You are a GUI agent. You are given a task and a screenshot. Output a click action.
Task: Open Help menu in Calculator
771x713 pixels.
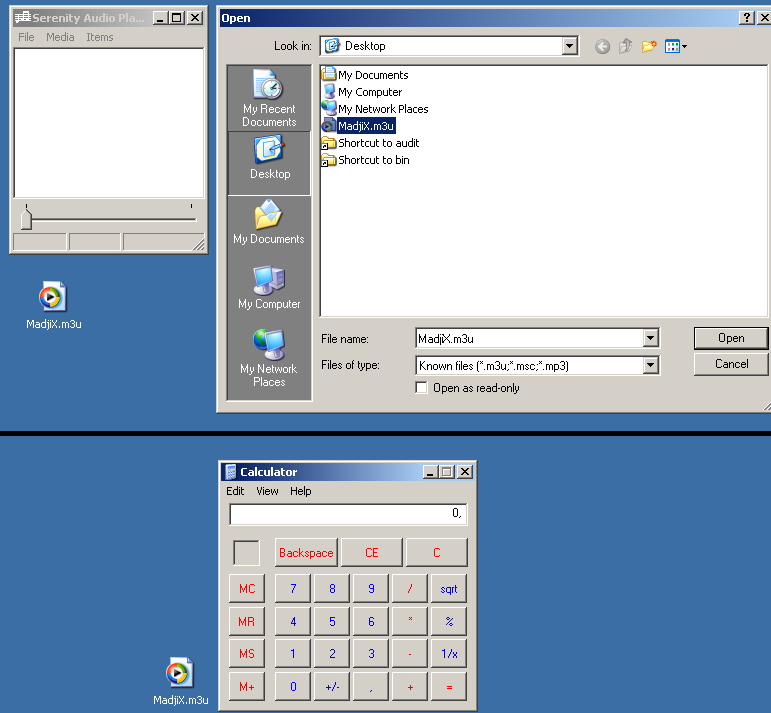[x=300, y=491]
